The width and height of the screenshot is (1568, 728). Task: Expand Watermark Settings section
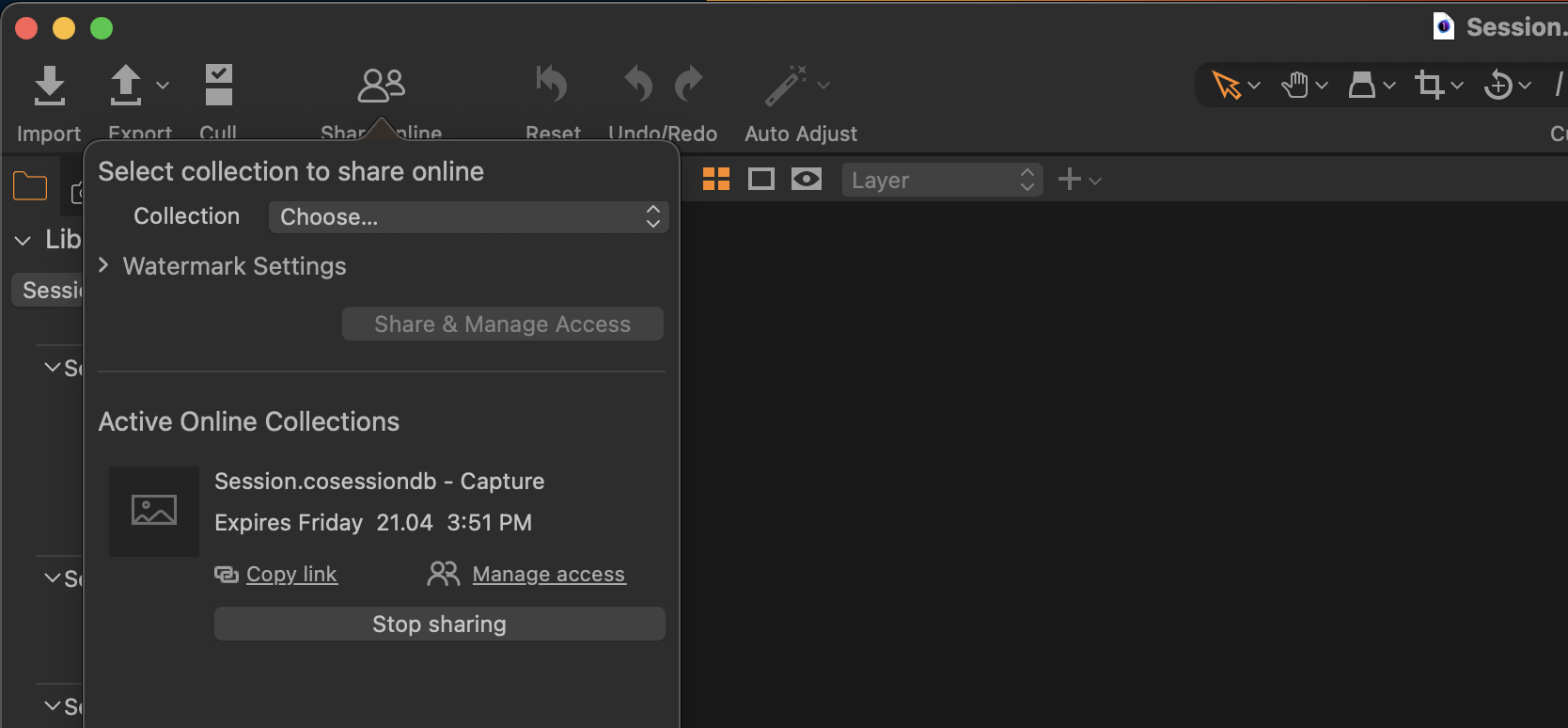click(x=103, y=266)
